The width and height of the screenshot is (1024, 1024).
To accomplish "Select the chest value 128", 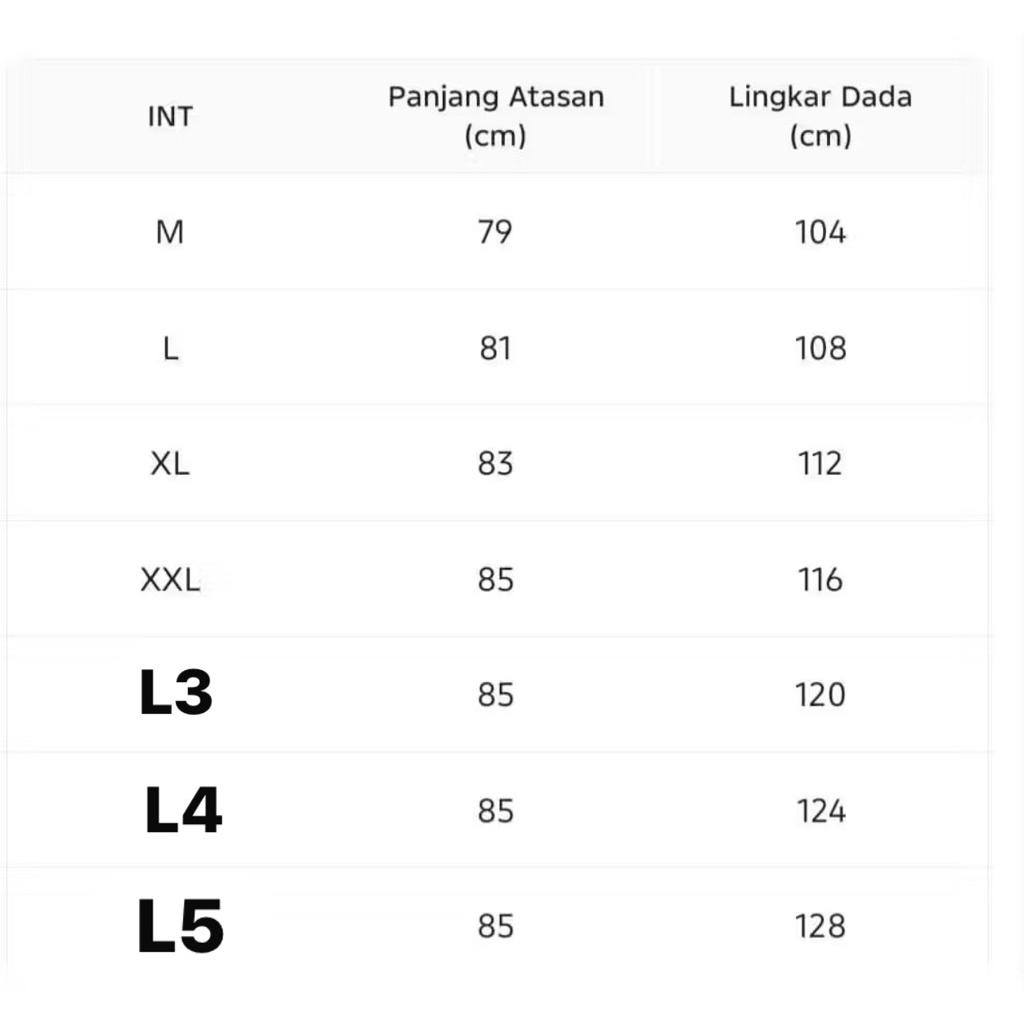I will (820, 927).
